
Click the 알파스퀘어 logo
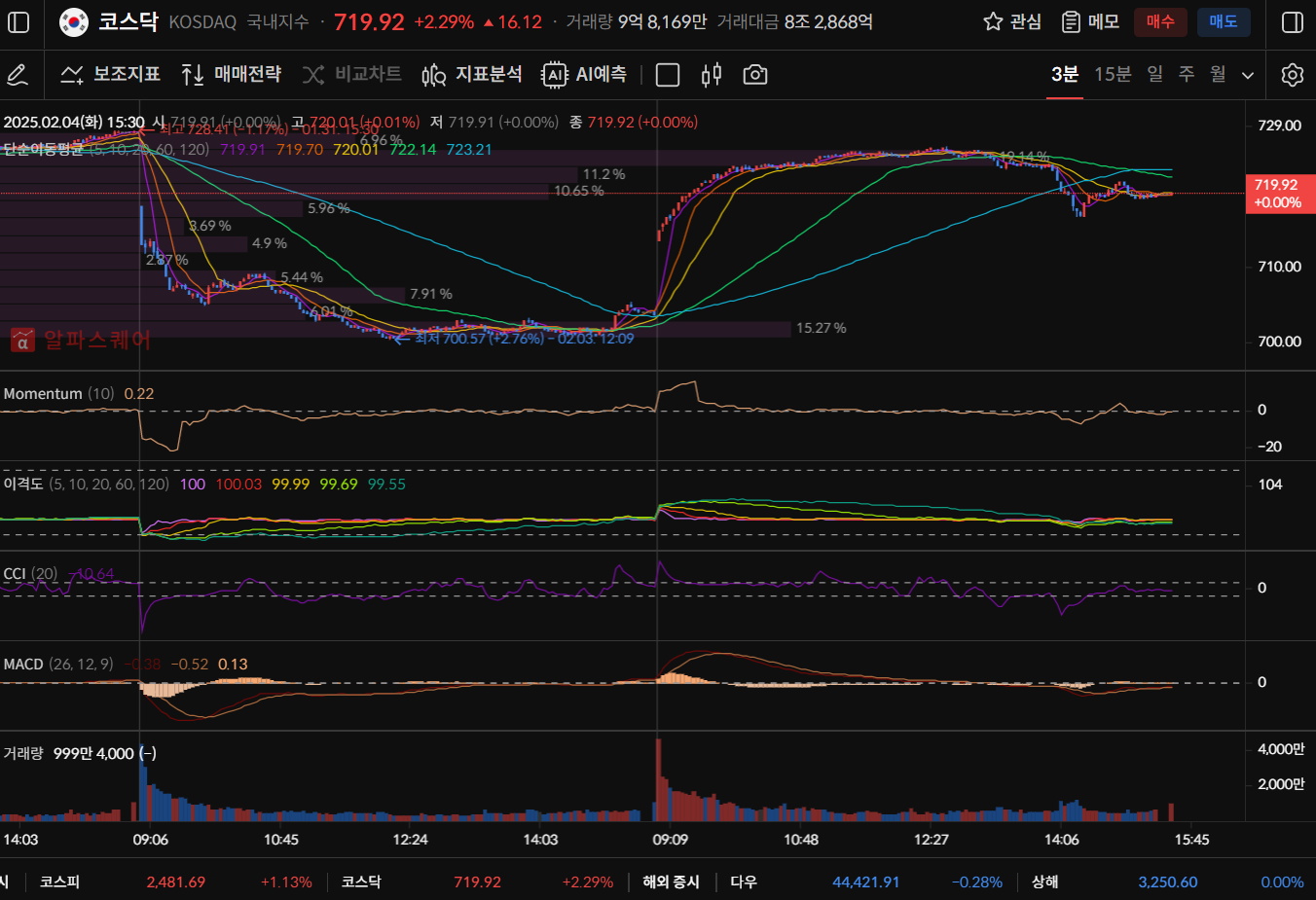[x=81, y=340]
